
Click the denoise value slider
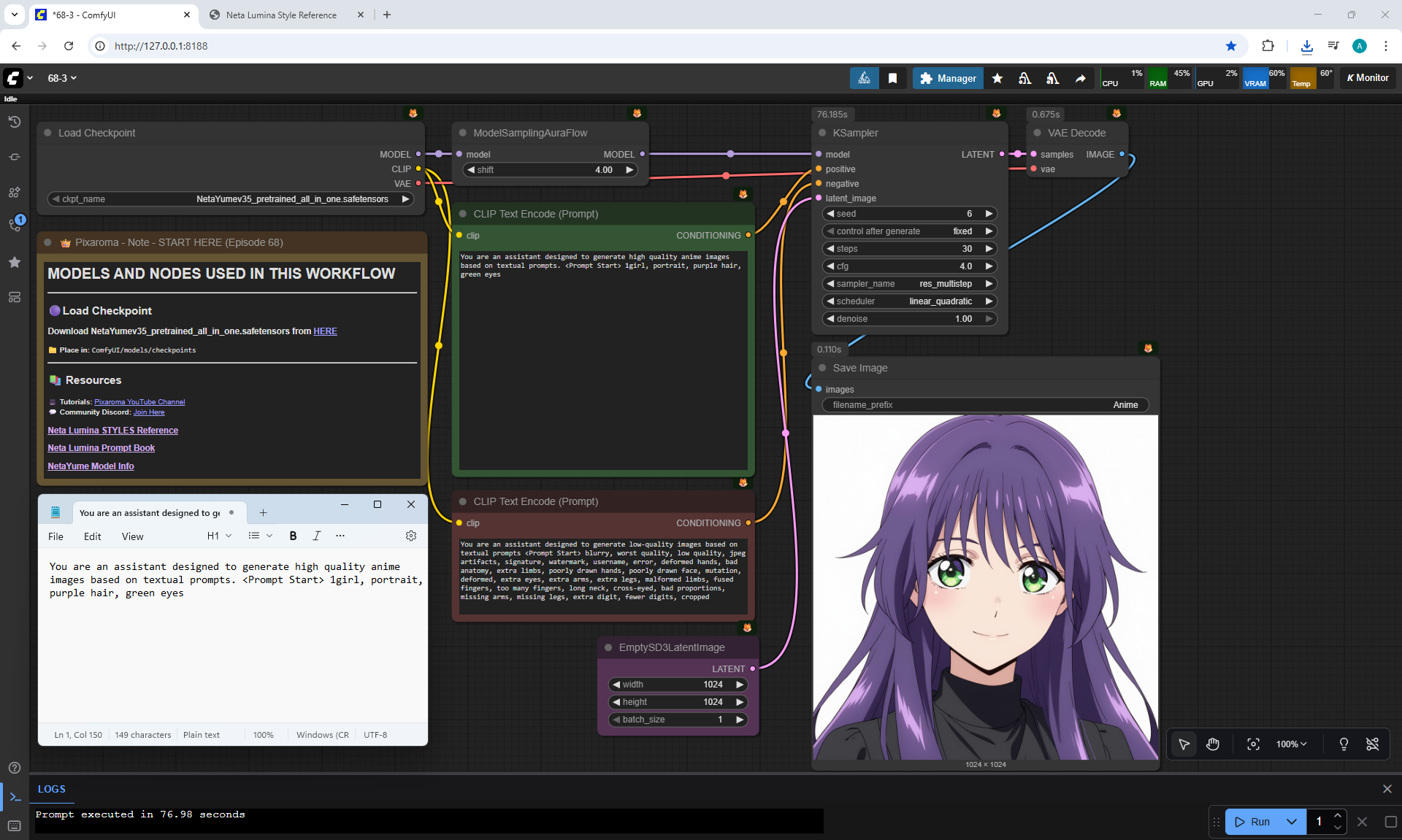point(909,319)
